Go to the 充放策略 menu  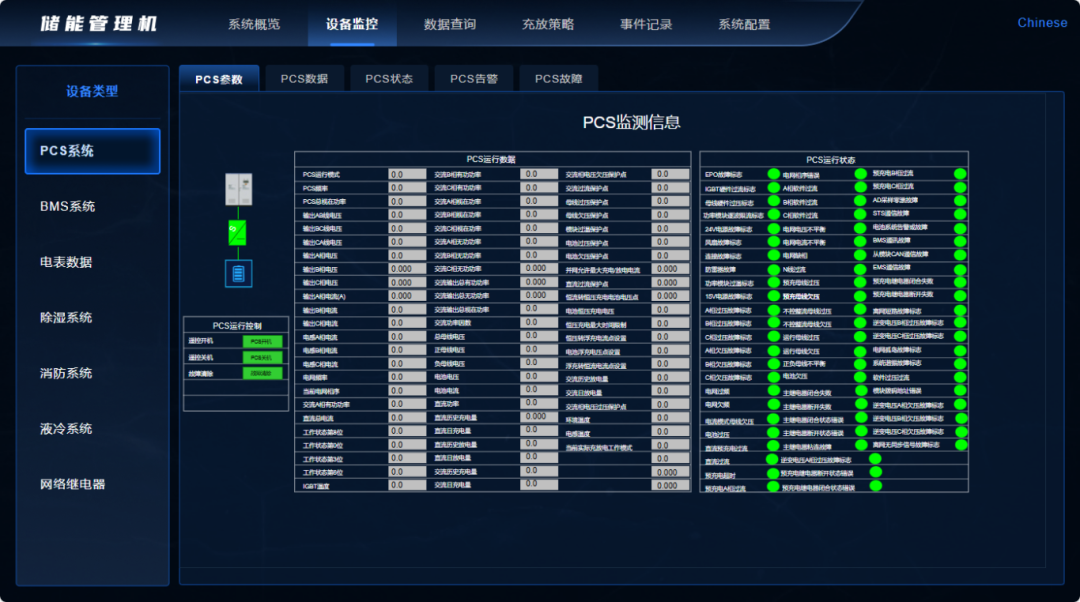[548, 24]
